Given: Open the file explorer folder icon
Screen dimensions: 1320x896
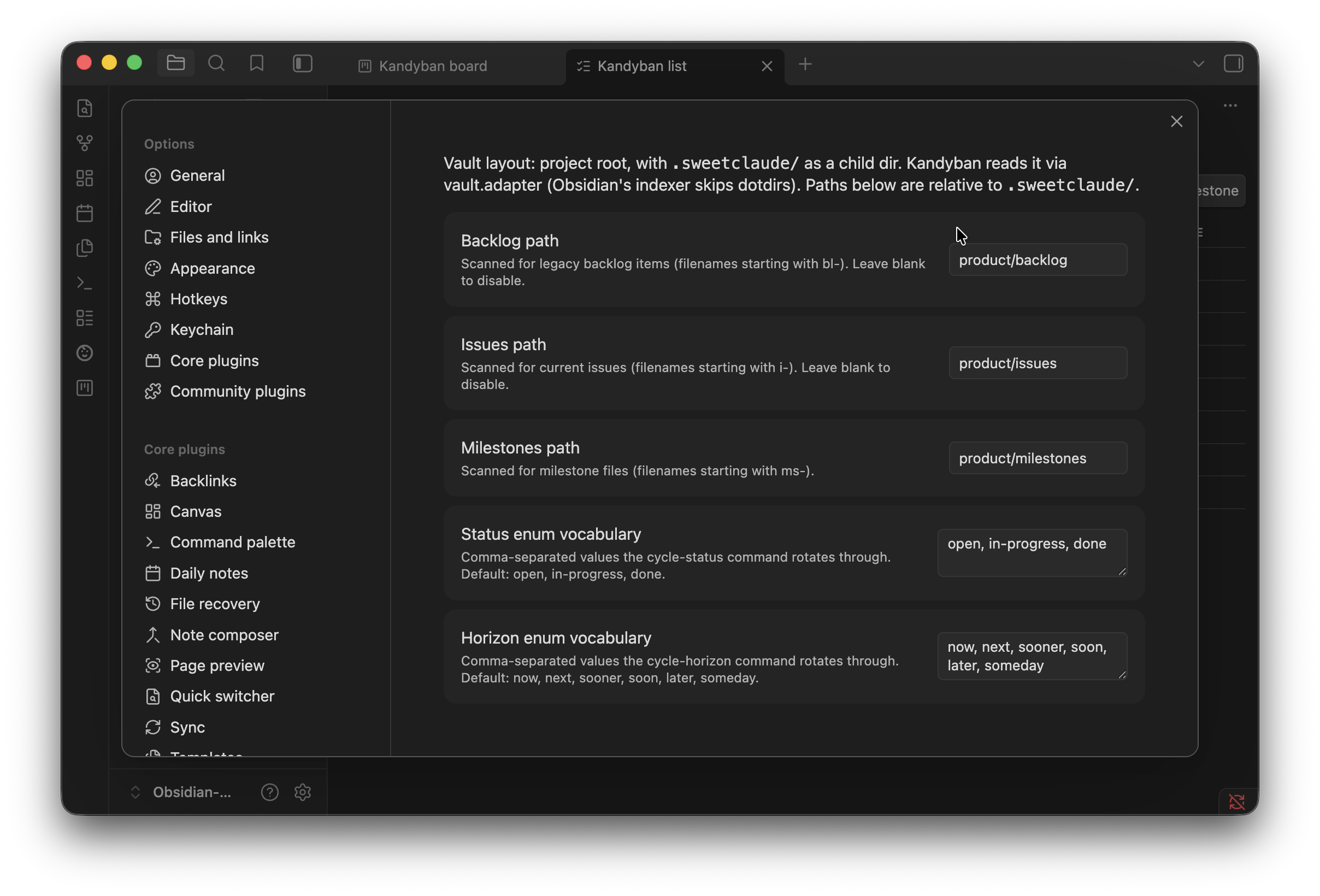Looking at the screenshot, I should click(x=175, y=63).
